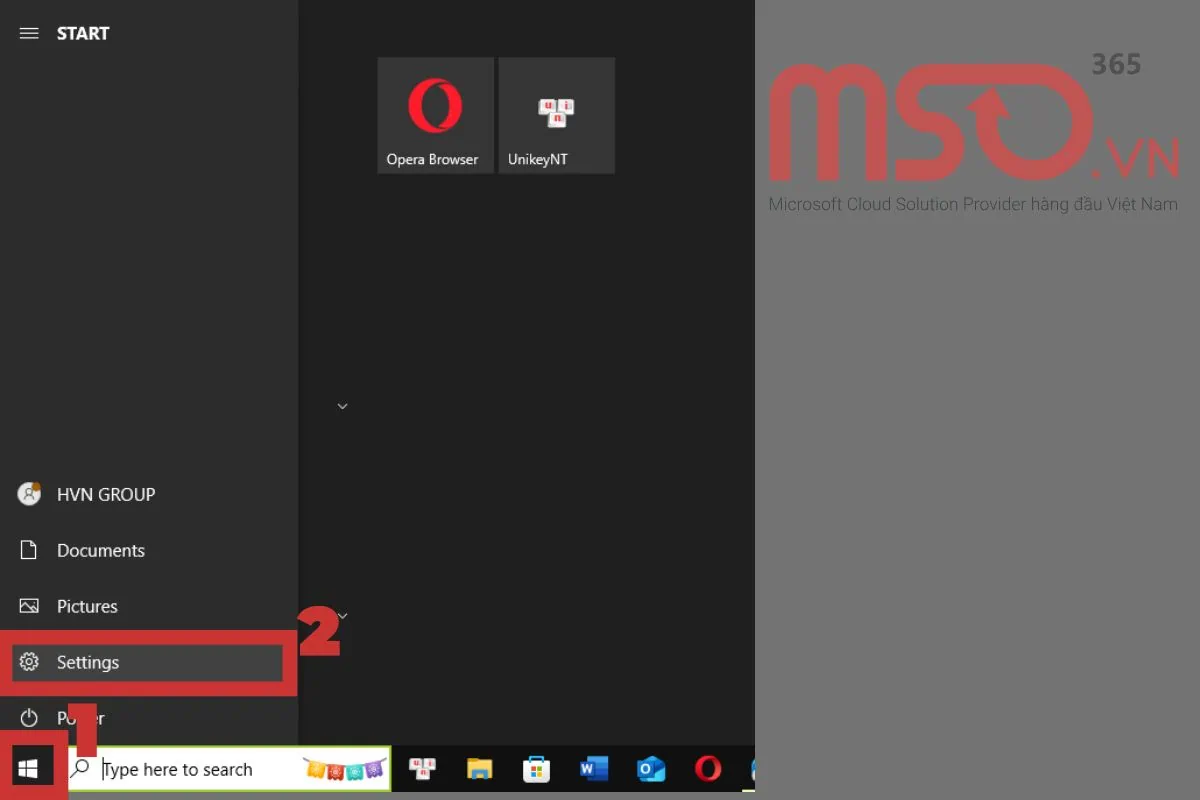Click the Start button
Screen dimensions: 1200x800
[x=30, y=766]
